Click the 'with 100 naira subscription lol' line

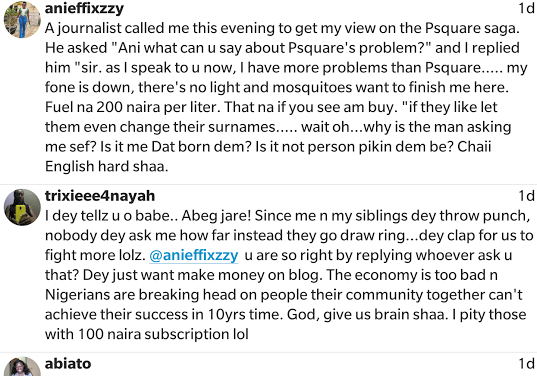click(x=147, y=334)
